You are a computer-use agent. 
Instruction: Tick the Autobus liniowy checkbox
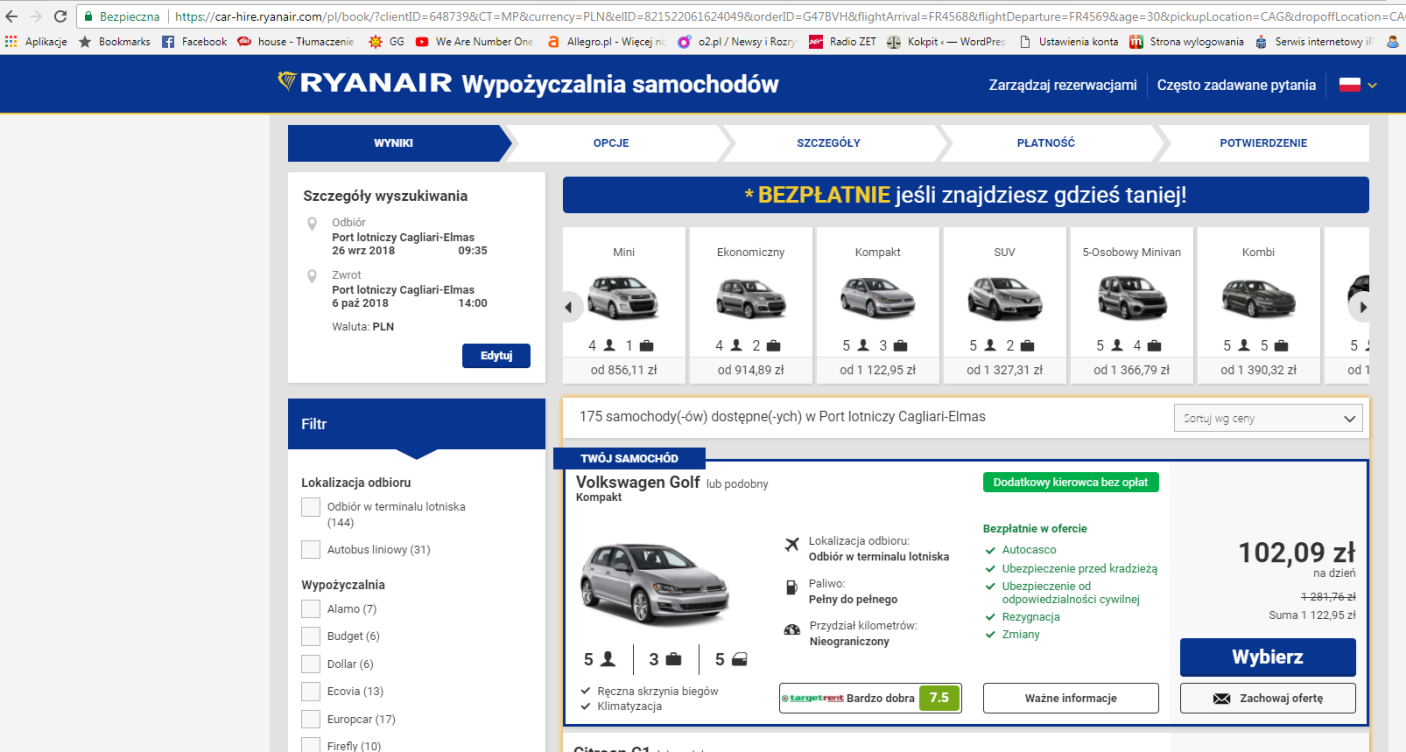pos(311,549)
